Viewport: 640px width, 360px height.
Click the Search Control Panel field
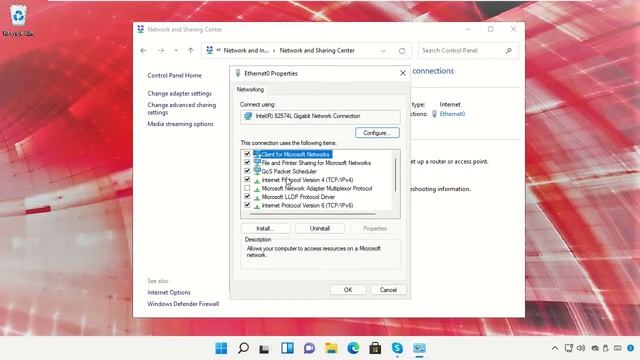(x=468, y=51)
